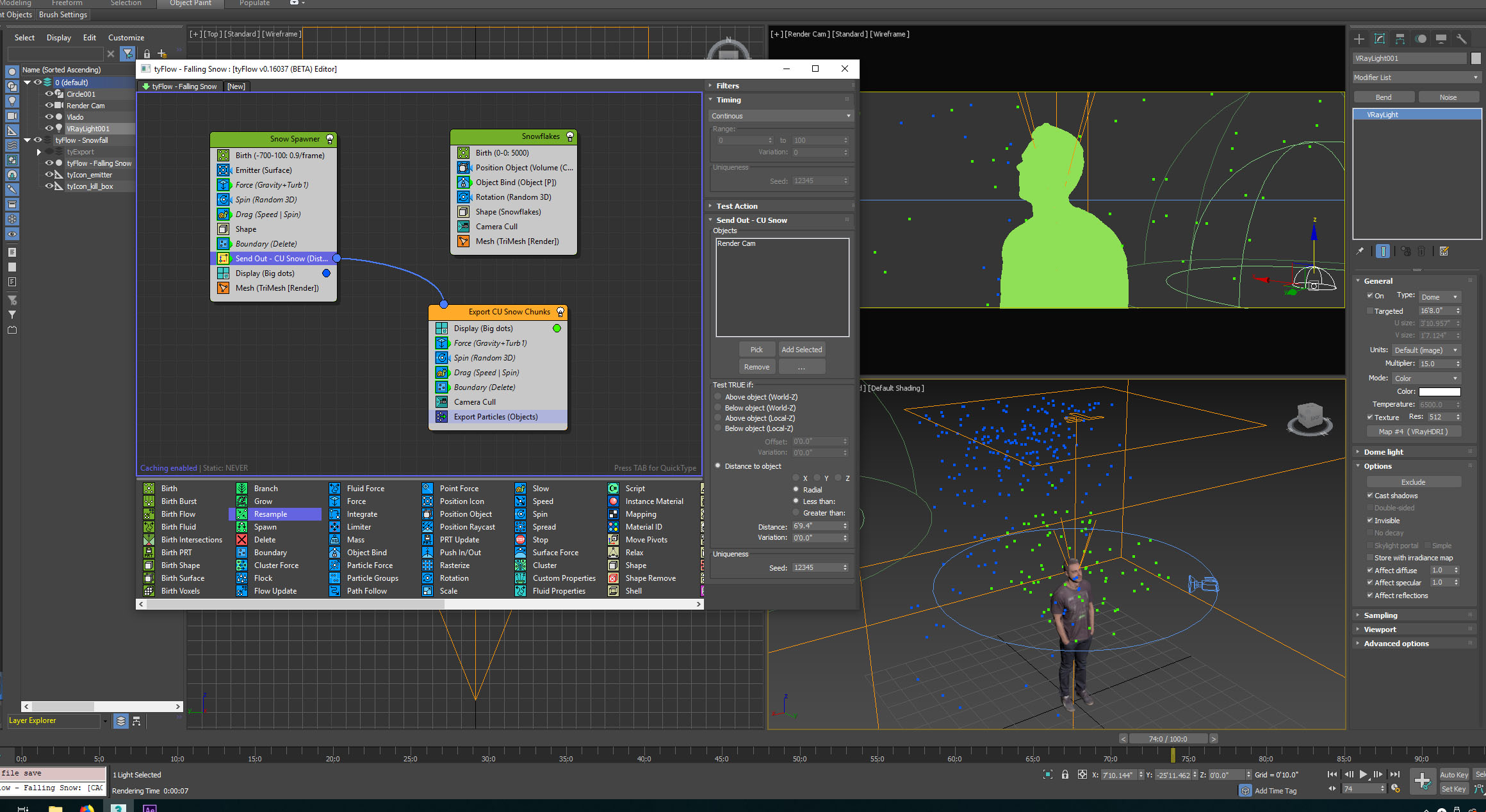Image resolution: width=1486 pixels, height=812 pixels.
Task: Hide the Render Cam layer item
Action: [49, 106]
